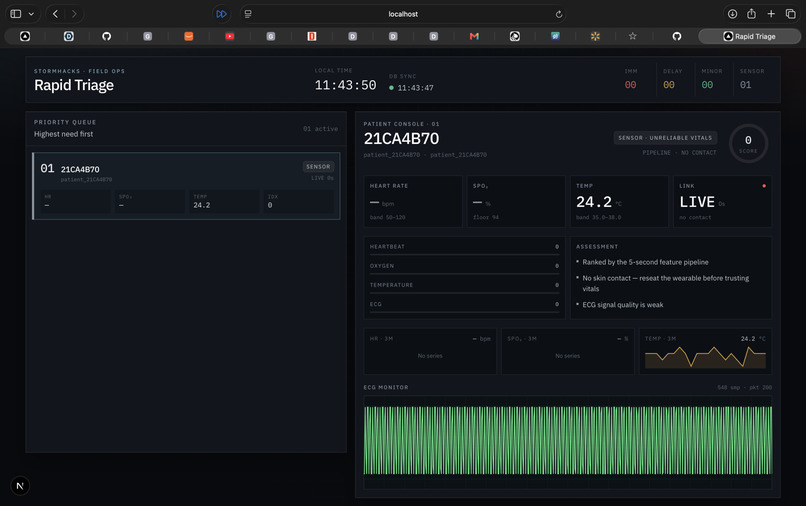
Task: Click the Rapid Triage page title
Action: pyautogui.click(x=74, y=85)
